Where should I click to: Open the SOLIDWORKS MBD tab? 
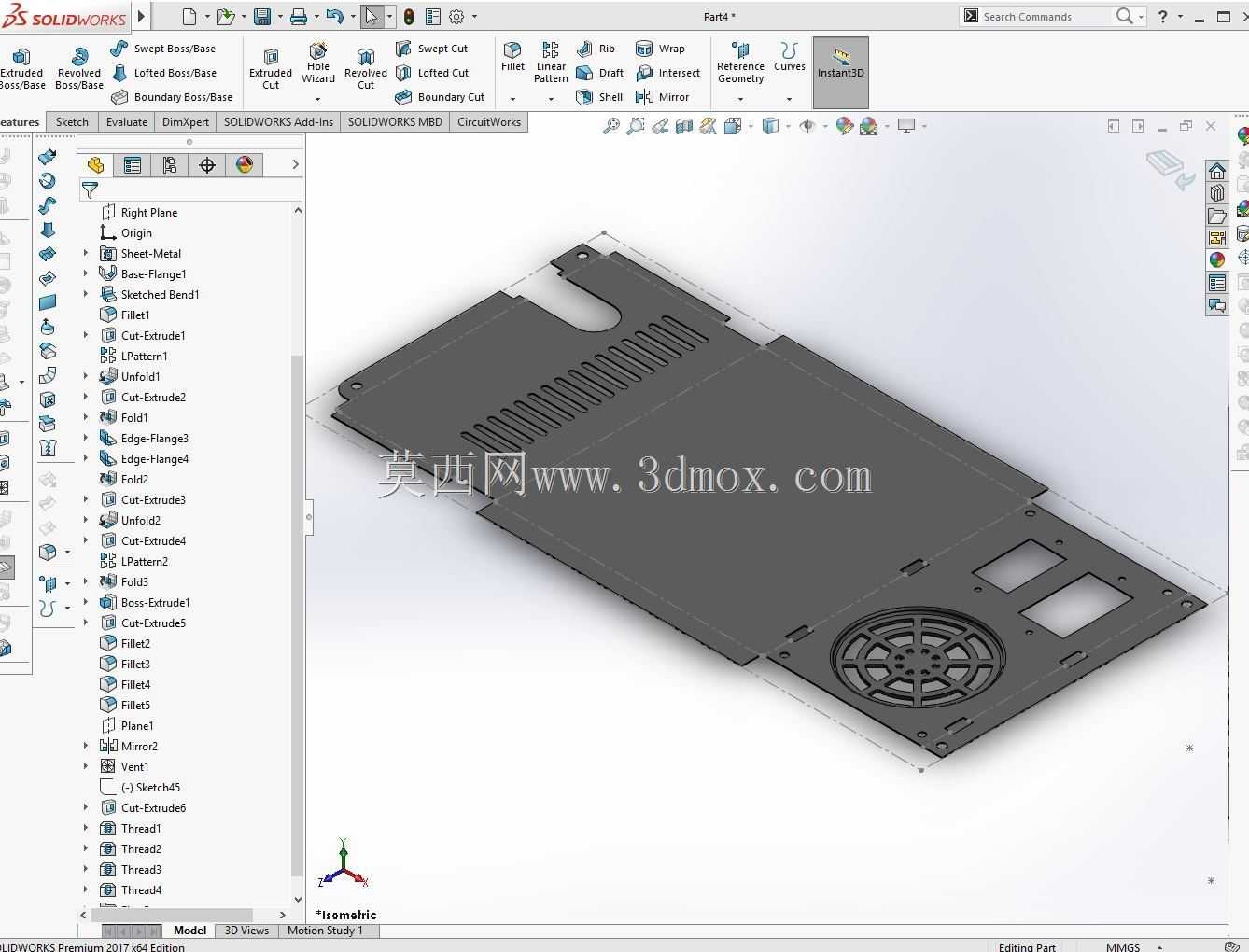click(395, 122)
